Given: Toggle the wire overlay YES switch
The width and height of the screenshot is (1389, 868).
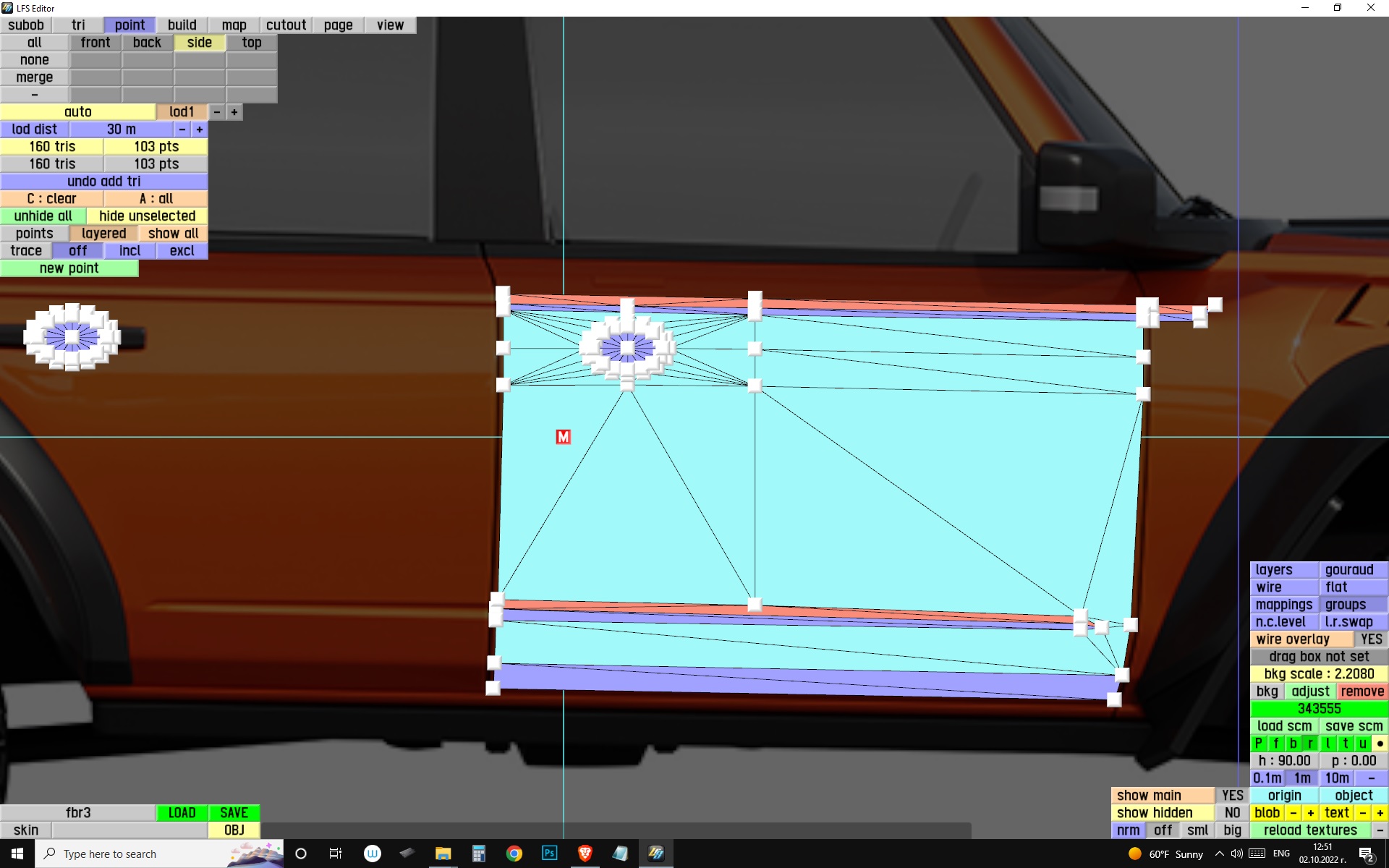Looking at the screenshot, I should pyautogui.click(x=1370, y=639).
